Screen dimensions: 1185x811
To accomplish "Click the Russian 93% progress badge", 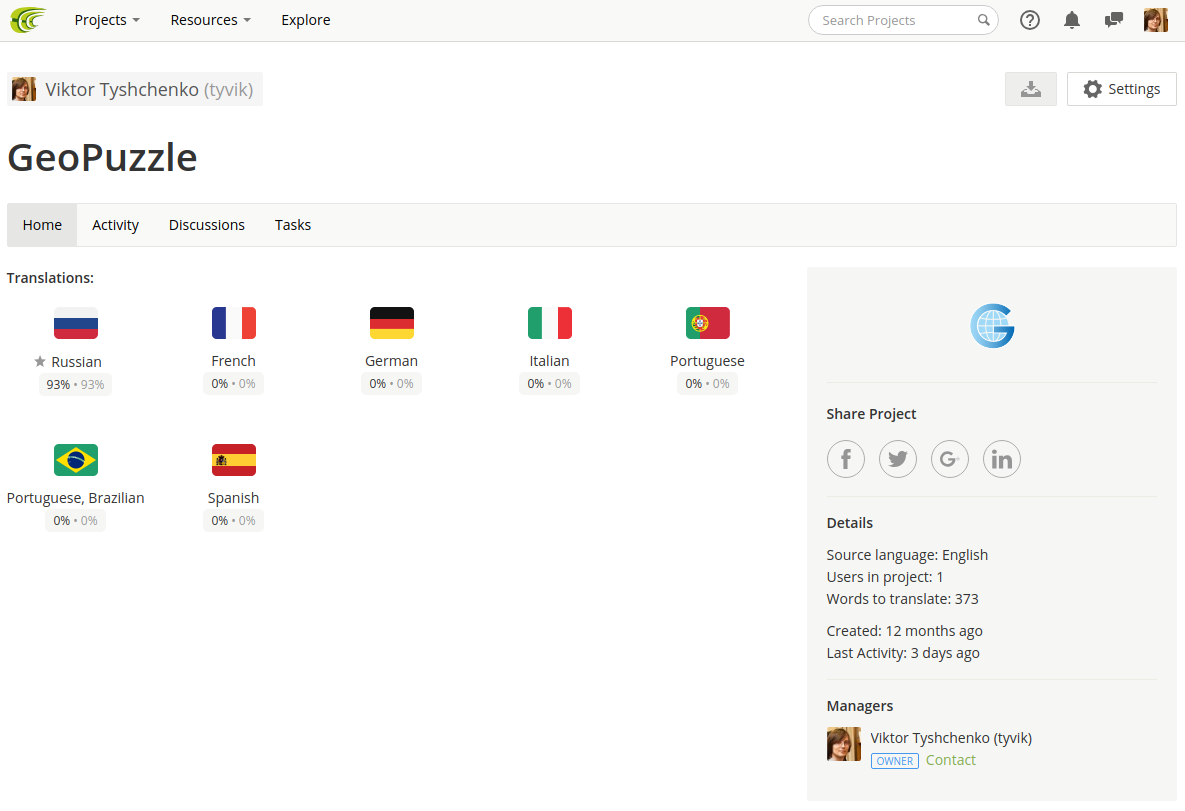I will (x=76, y=385).
